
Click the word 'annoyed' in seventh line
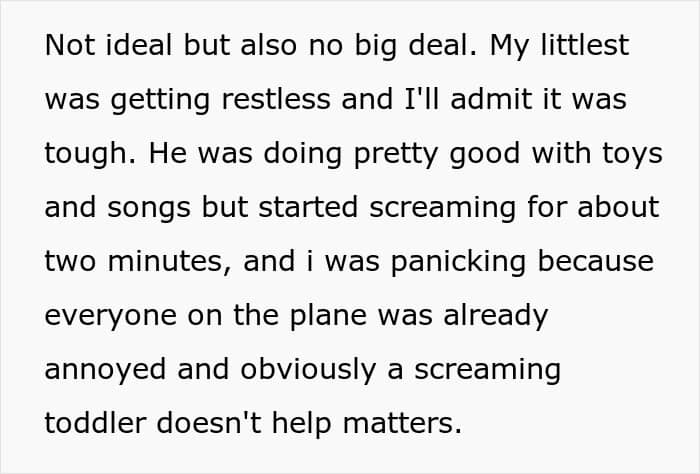105,370
